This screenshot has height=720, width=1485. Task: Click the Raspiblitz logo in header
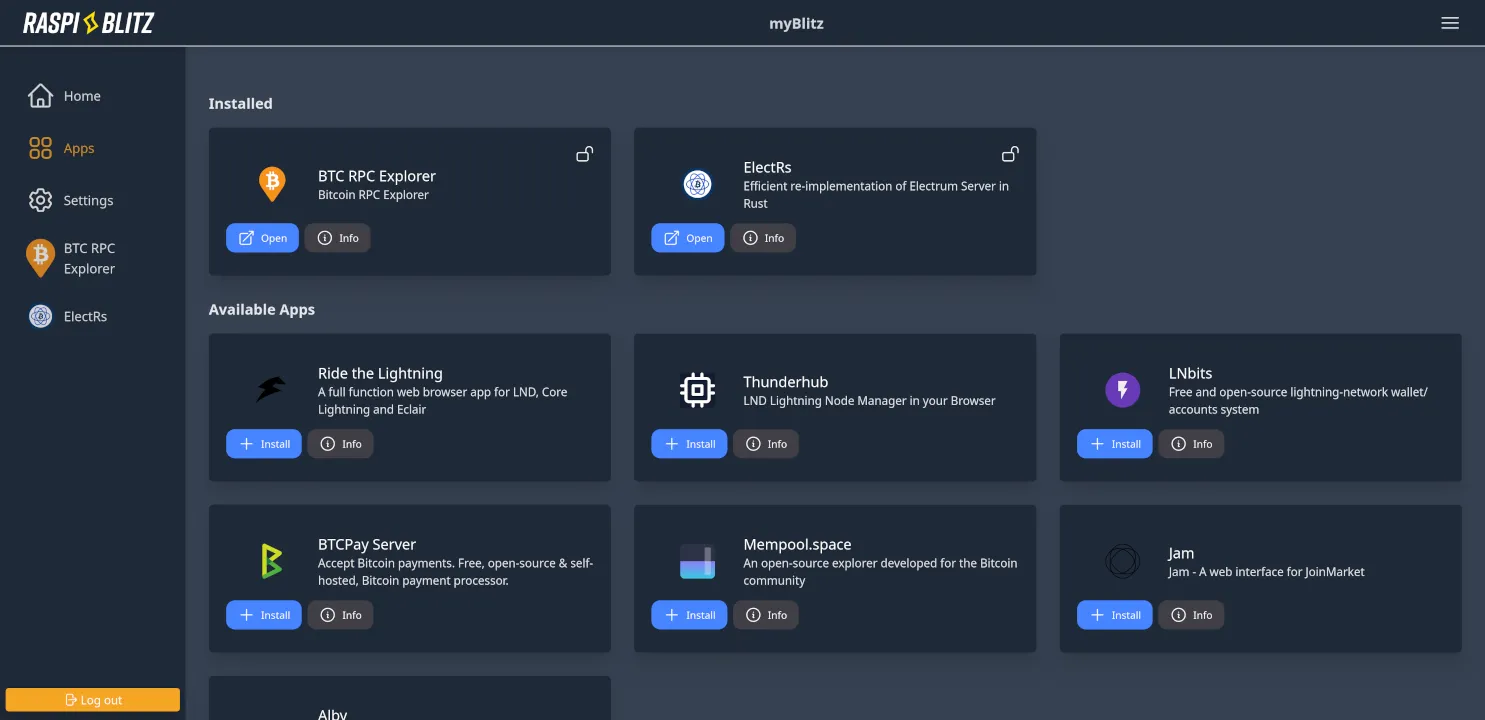click(x=89, y=23)
